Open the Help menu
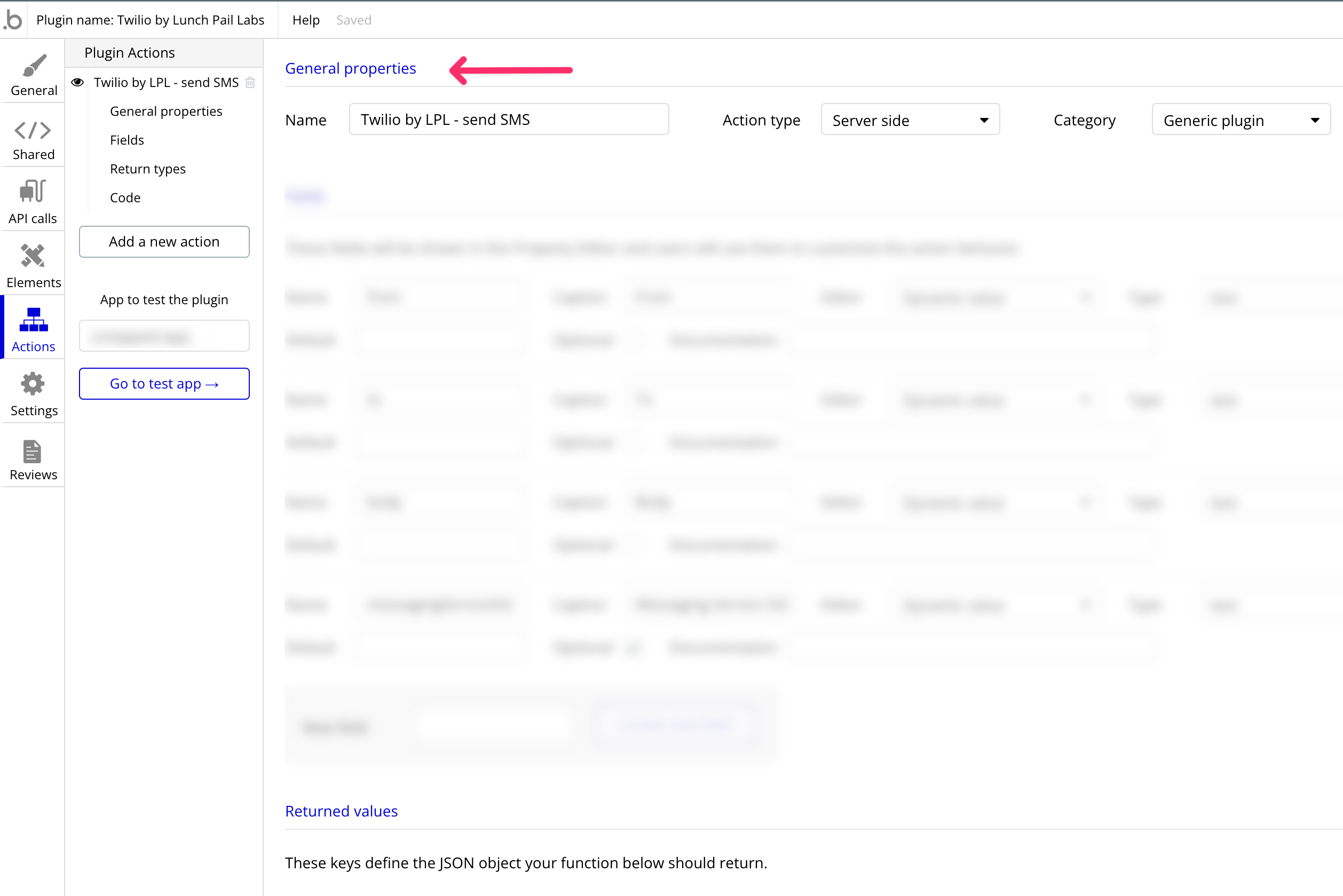The width and height of the screenshot is (1343, 896). click(306, 20)
